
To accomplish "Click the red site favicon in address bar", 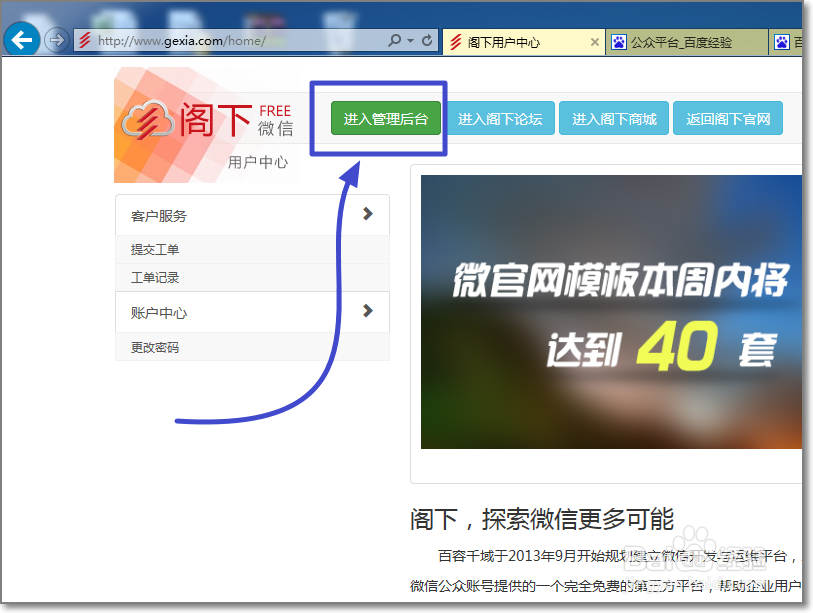I will point(85,40).
